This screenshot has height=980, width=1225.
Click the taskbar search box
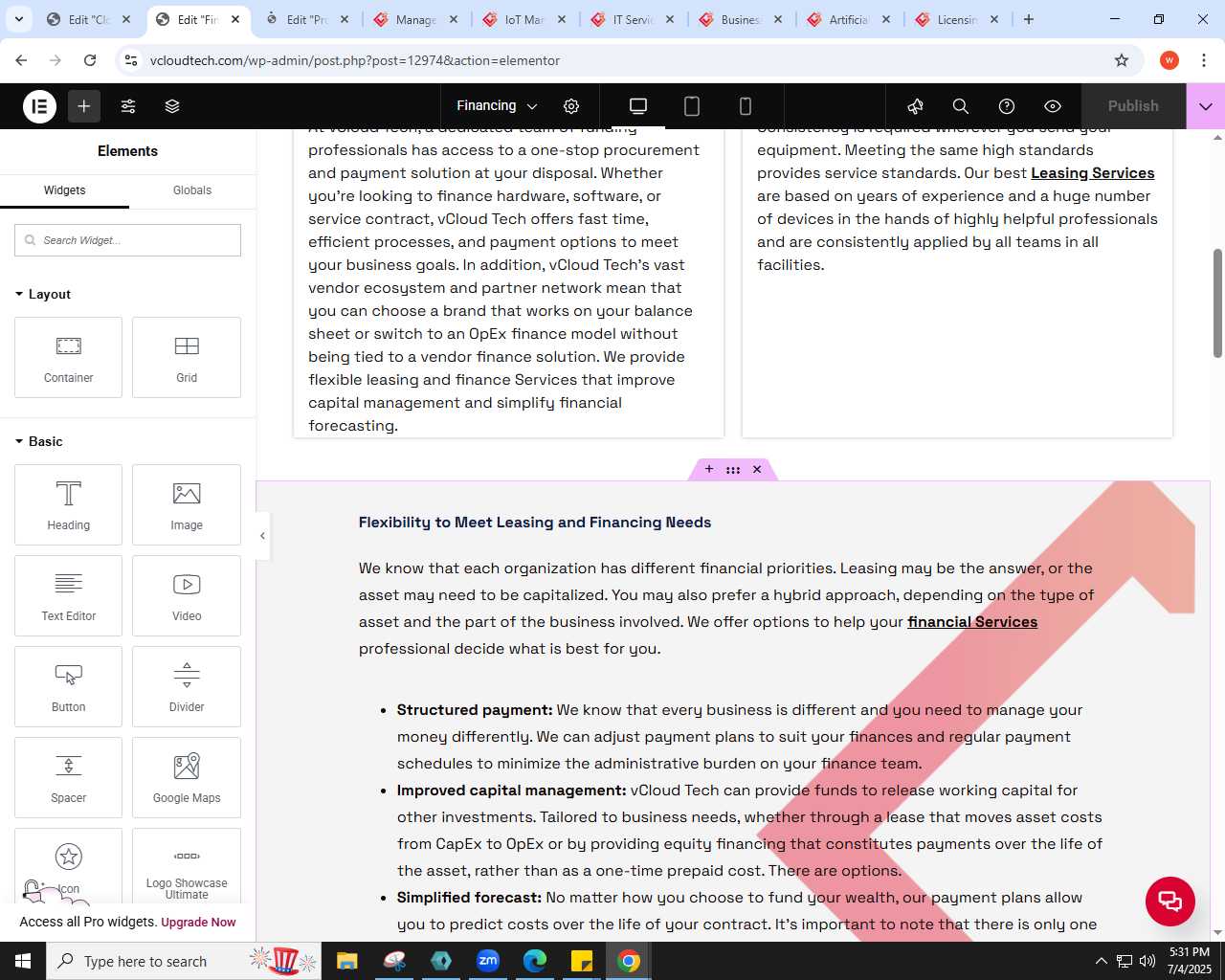click(184, 961)
